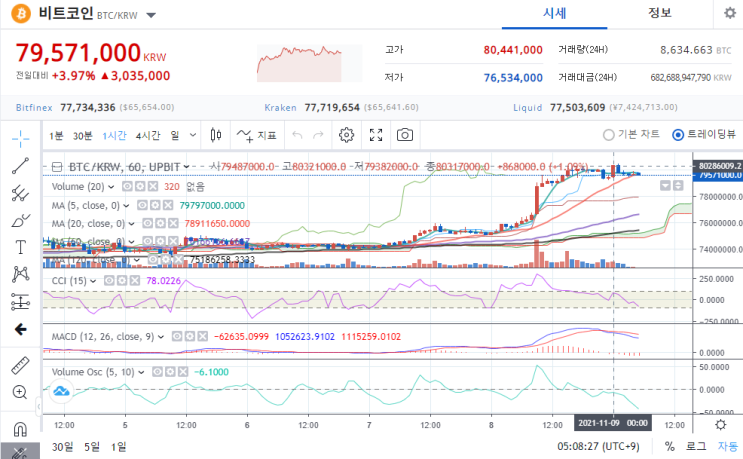743x459 pixels.
Task: Select the 기본 차트 radio option
Action: click(632, 135)
